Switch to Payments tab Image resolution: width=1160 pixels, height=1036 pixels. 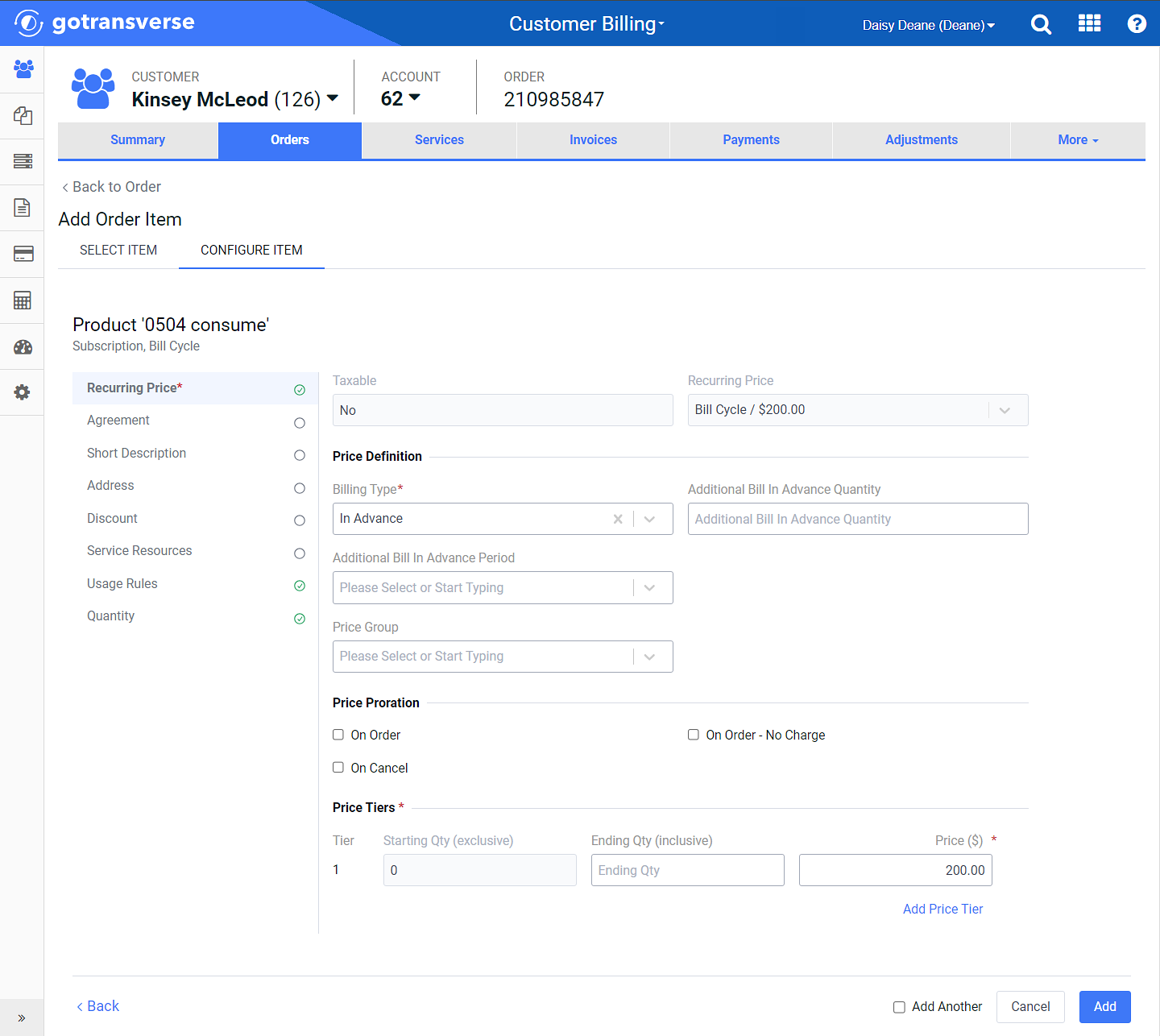tap(751, 140)
